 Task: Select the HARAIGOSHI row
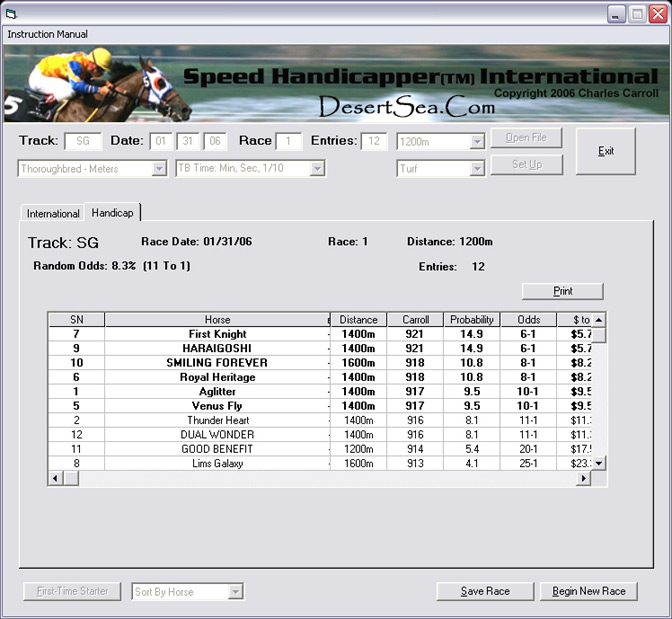click(320, 349)
